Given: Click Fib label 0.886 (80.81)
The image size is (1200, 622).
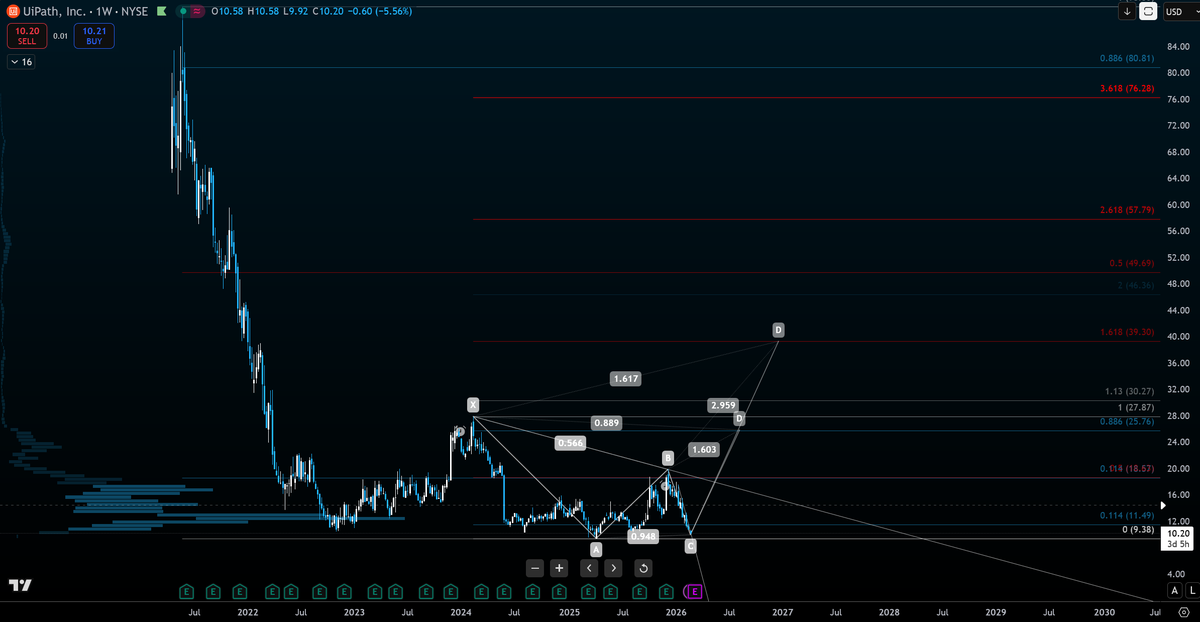Looking at the screenshot, I should point(1126,59).
